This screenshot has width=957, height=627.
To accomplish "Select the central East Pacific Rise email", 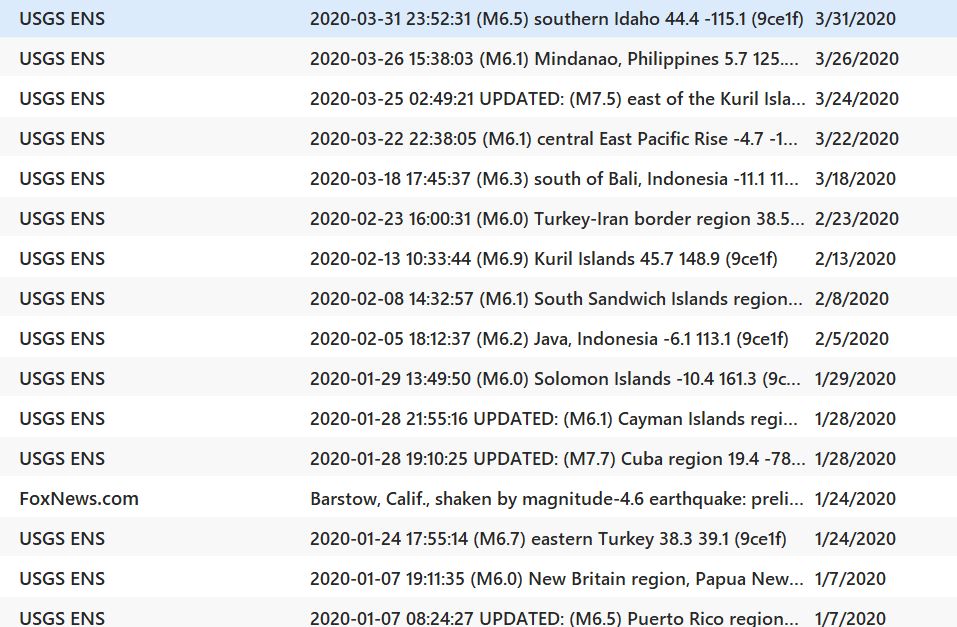I will (x=556, y=139).
